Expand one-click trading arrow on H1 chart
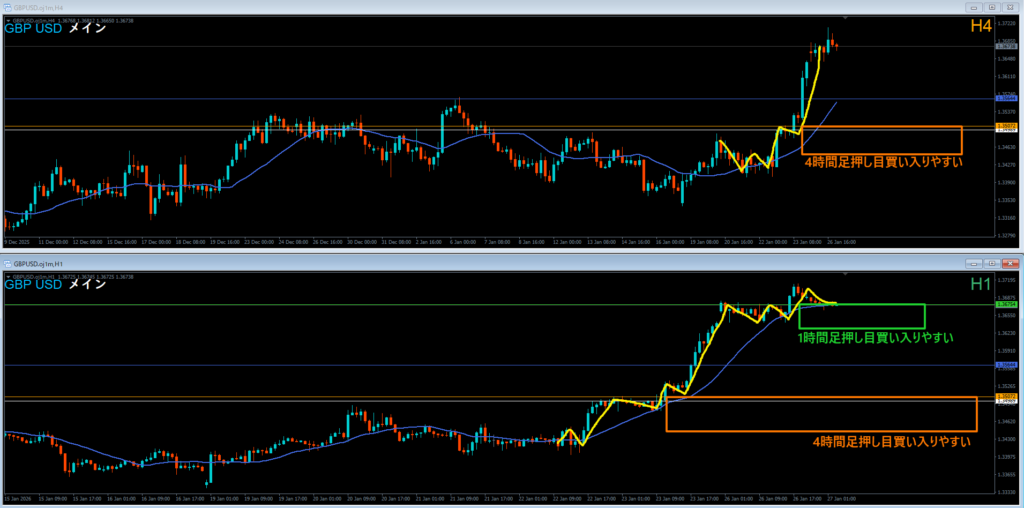This screenshot has height=508, width=1024. pos(8,274)
